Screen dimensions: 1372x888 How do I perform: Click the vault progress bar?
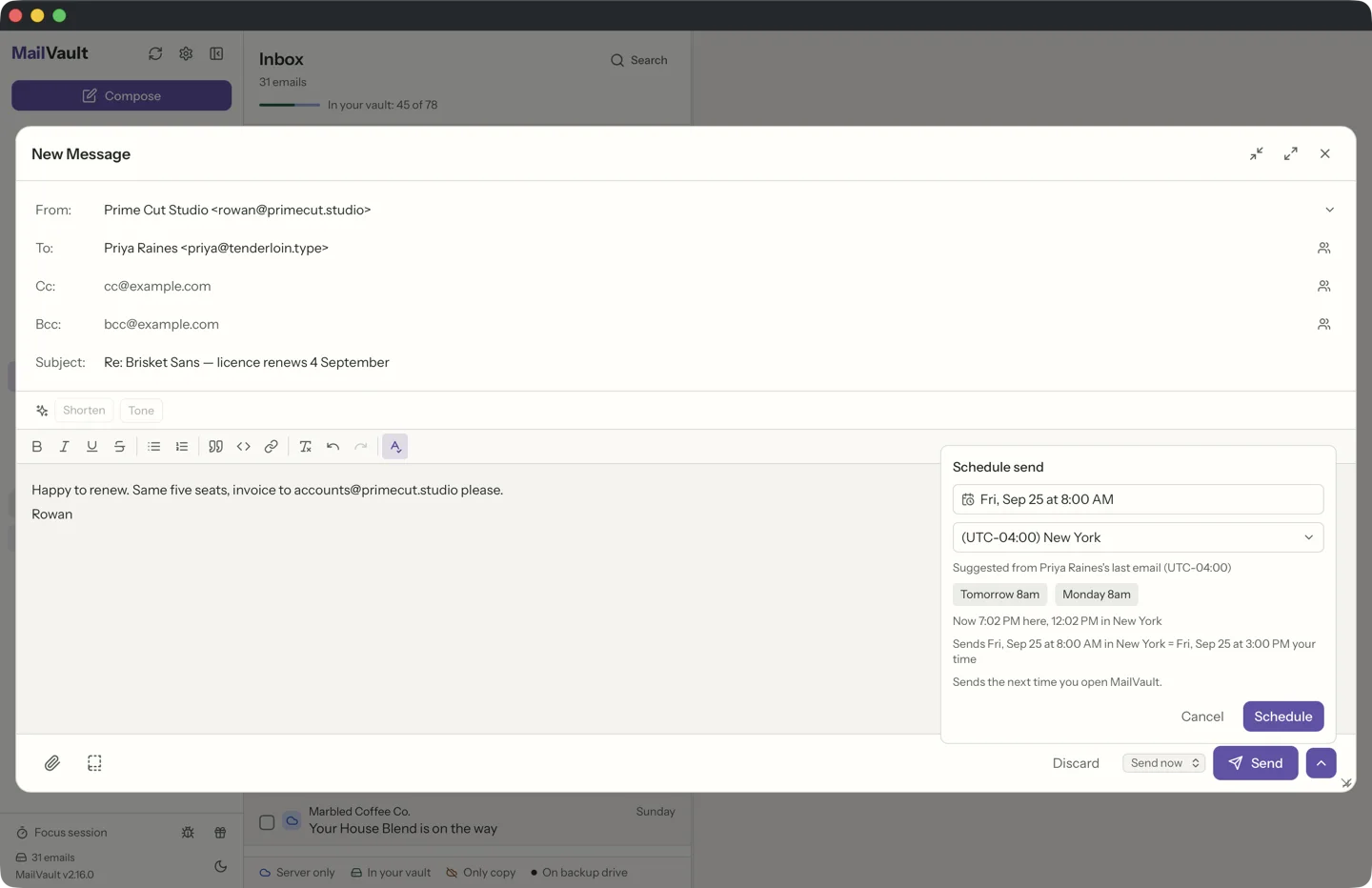(x=290, y=105)
